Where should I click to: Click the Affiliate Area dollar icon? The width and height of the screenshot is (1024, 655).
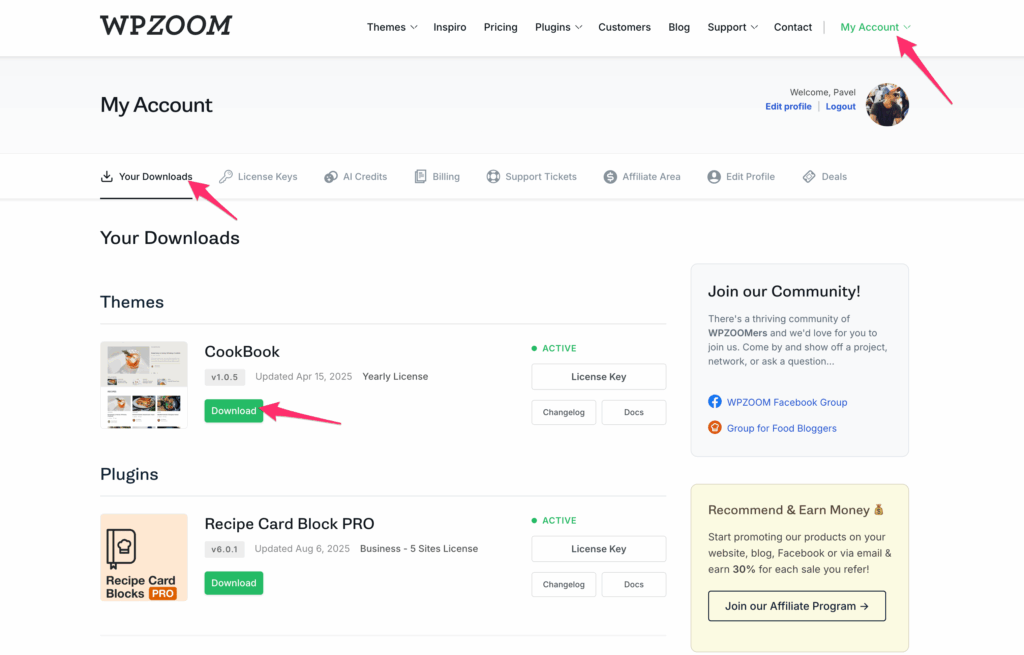610,177
